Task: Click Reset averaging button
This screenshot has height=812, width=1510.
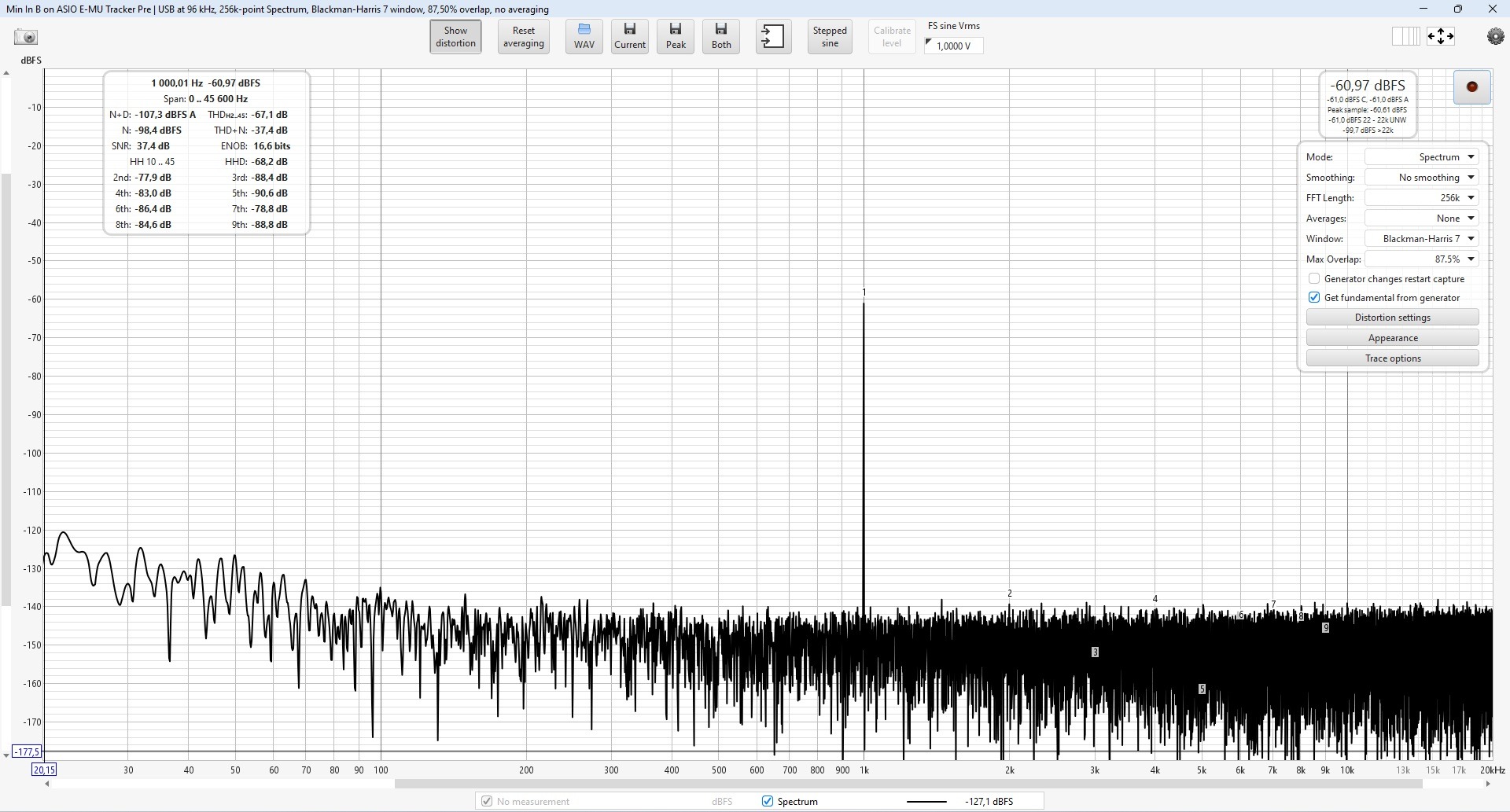Action: tap(524, 37)
